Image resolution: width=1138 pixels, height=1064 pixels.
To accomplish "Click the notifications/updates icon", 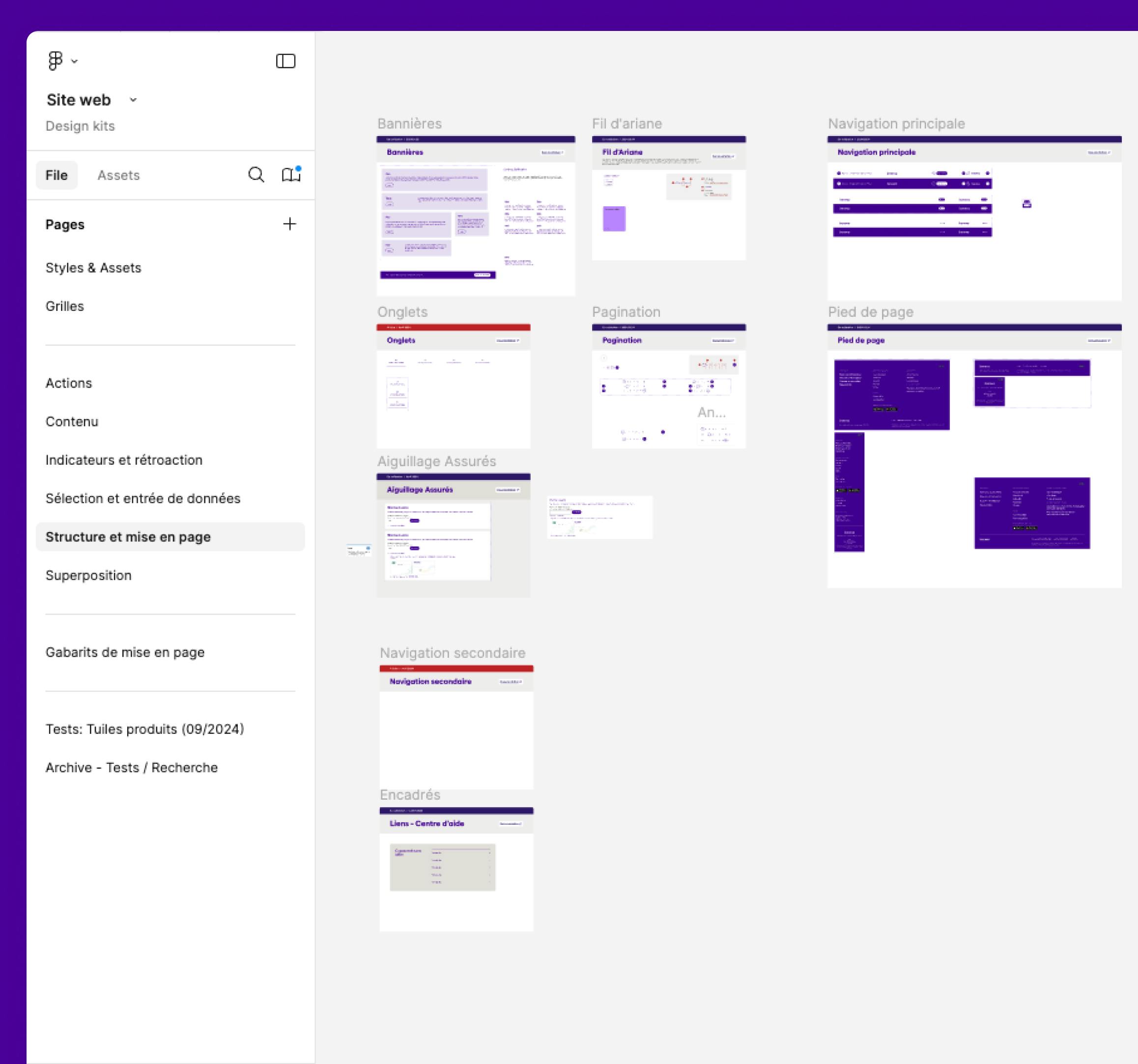I will 291,175.
